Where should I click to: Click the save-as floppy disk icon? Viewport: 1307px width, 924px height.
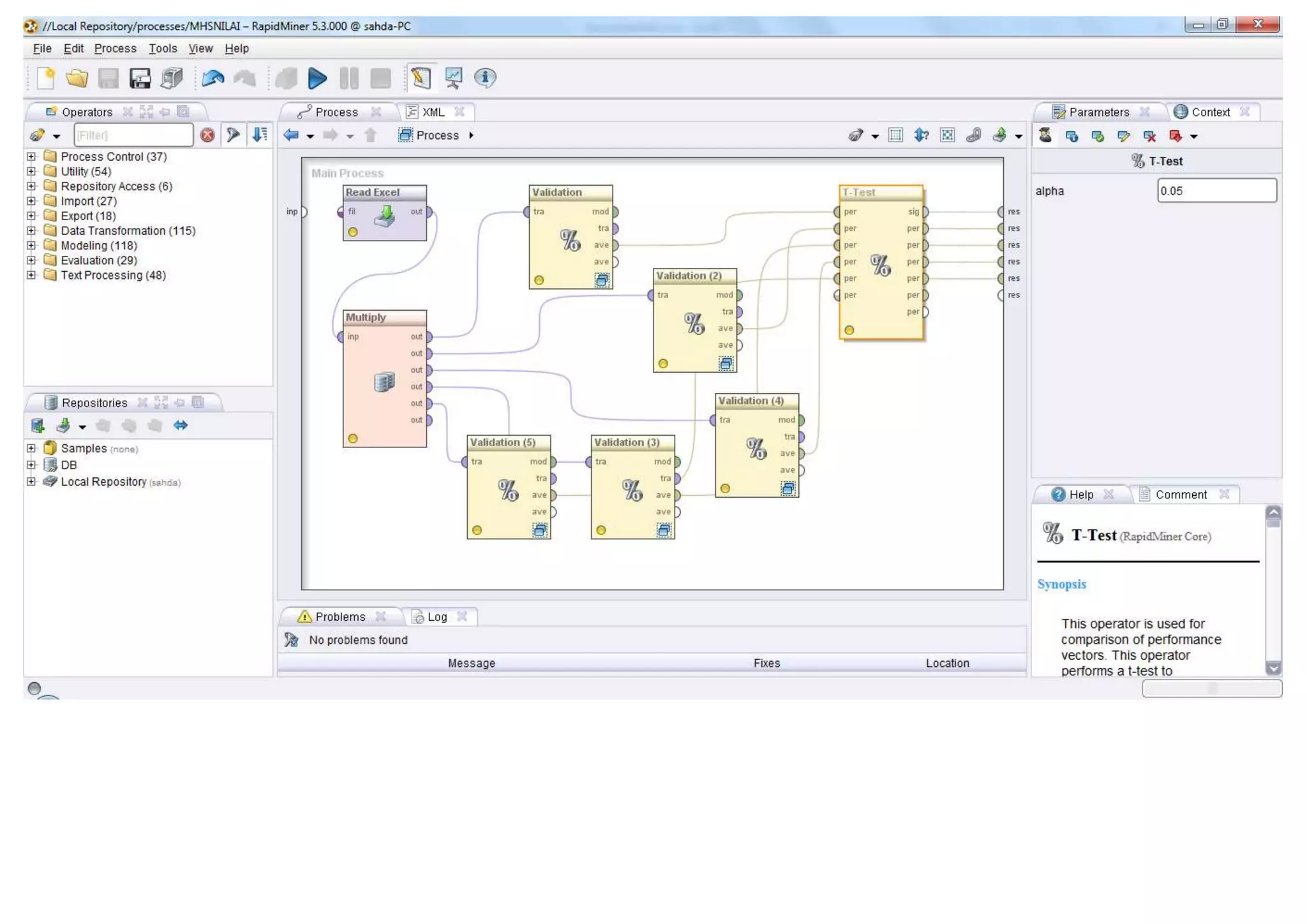(x=140, y=78)
